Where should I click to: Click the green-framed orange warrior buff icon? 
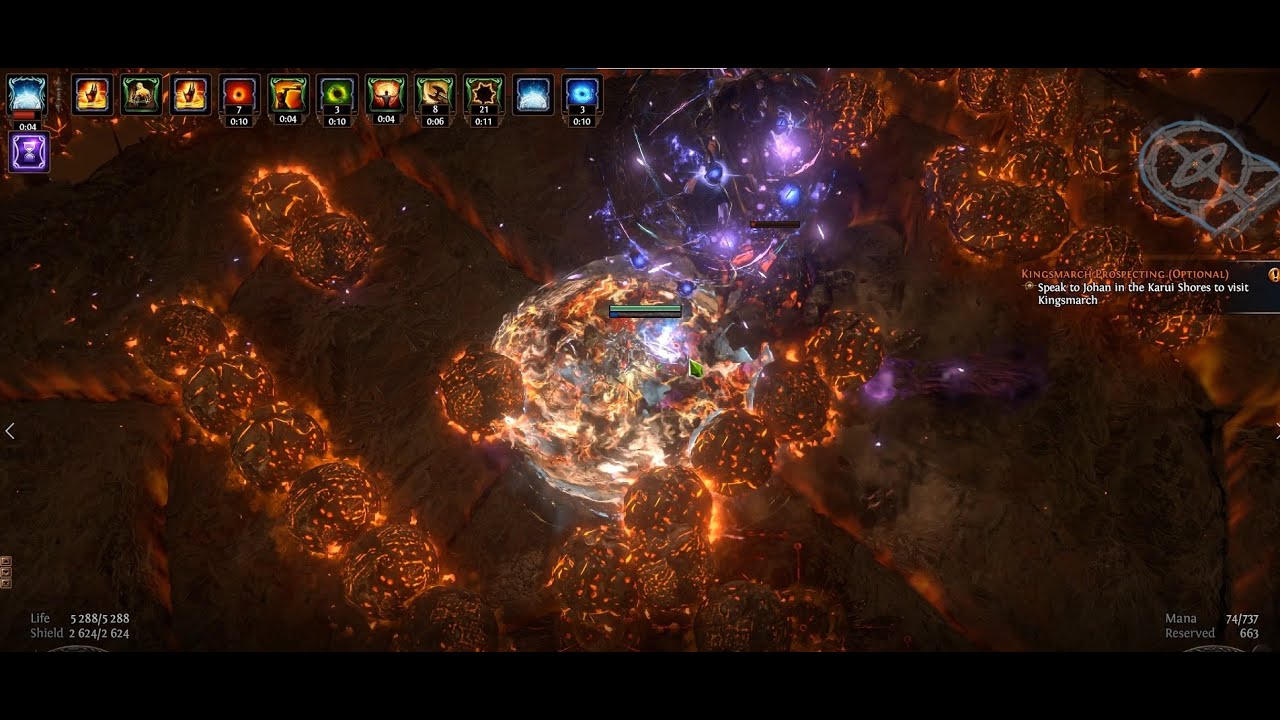click(x=288, y=94)
